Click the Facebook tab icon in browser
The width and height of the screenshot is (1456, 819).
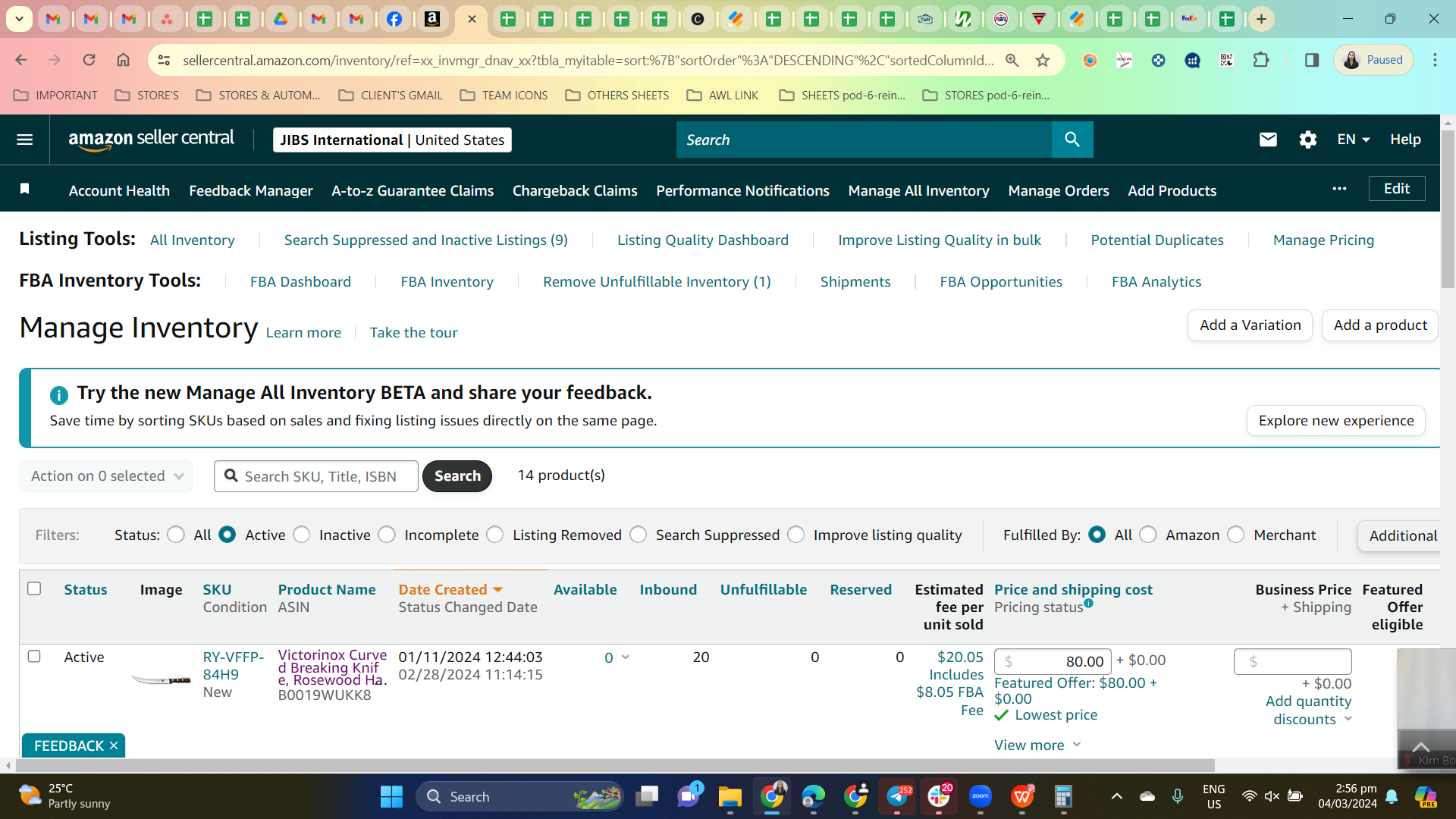394,19
